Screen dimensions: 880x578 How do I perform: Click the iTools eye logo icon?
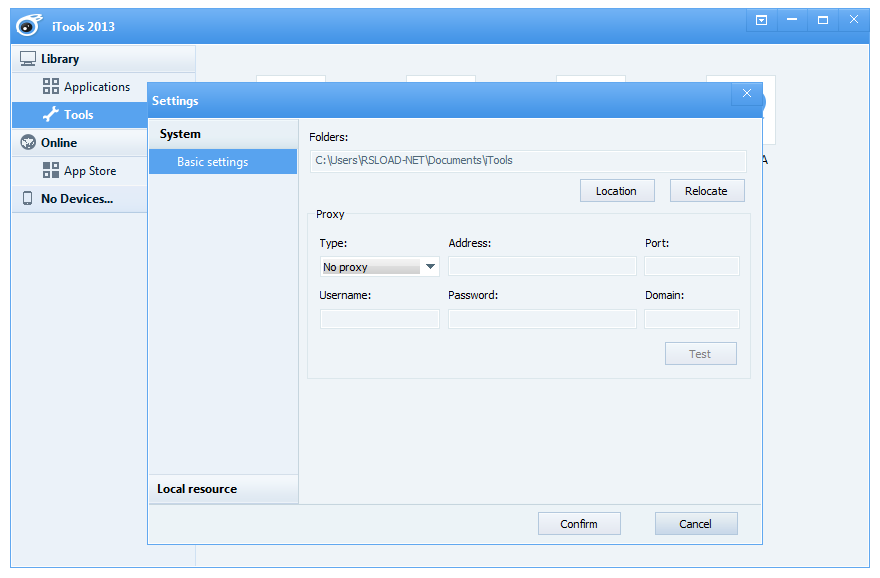click(x=29, y=25)
